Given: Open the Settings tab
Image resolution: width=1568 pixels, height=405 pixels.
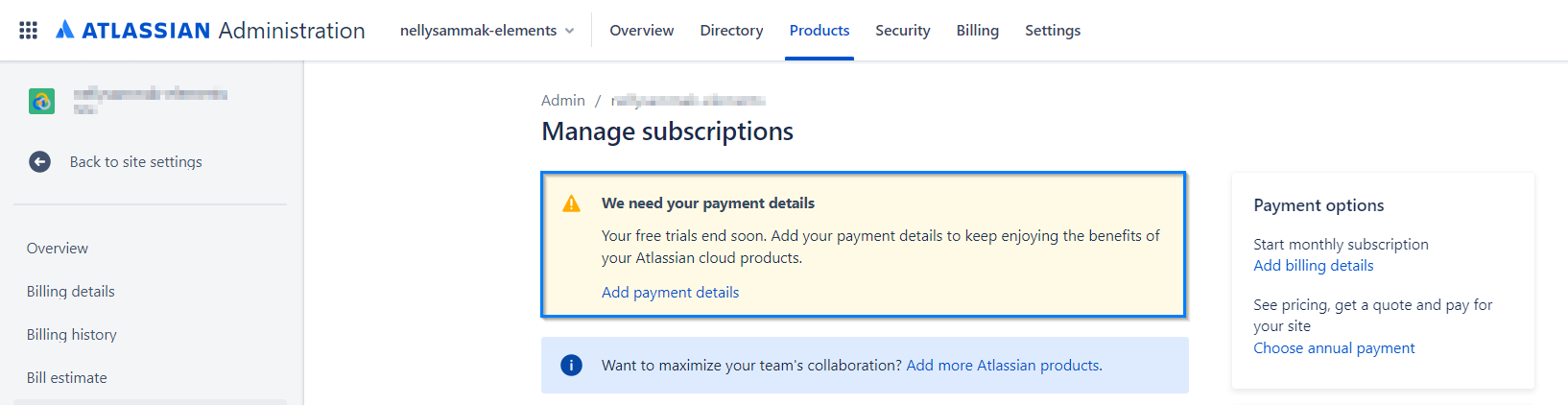Looking at the screenshot, I should [x=1052, y=31].
